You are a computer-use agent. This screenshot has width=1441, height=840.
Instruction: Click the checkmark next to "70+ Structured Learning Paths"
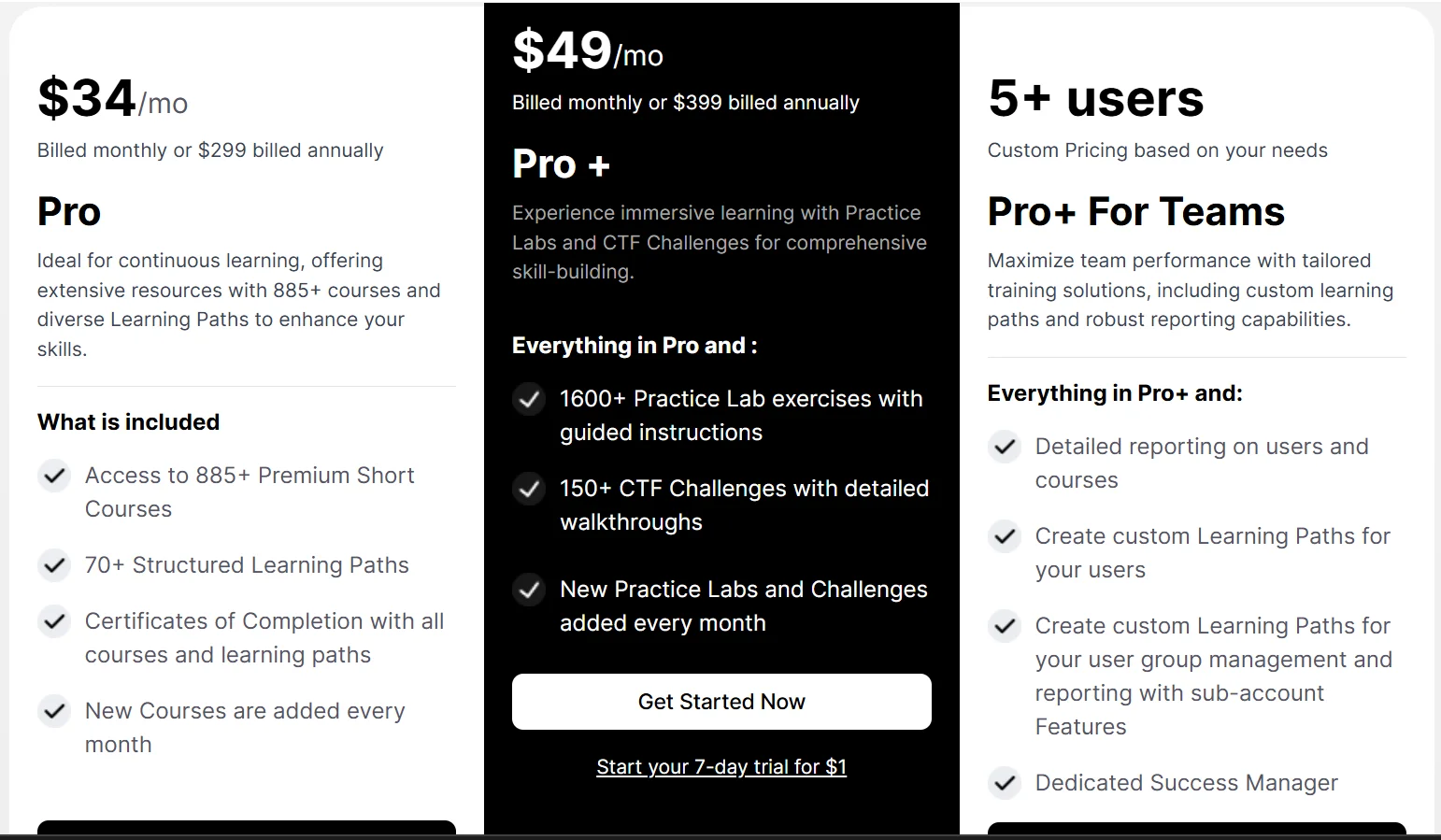pos(54,565)
